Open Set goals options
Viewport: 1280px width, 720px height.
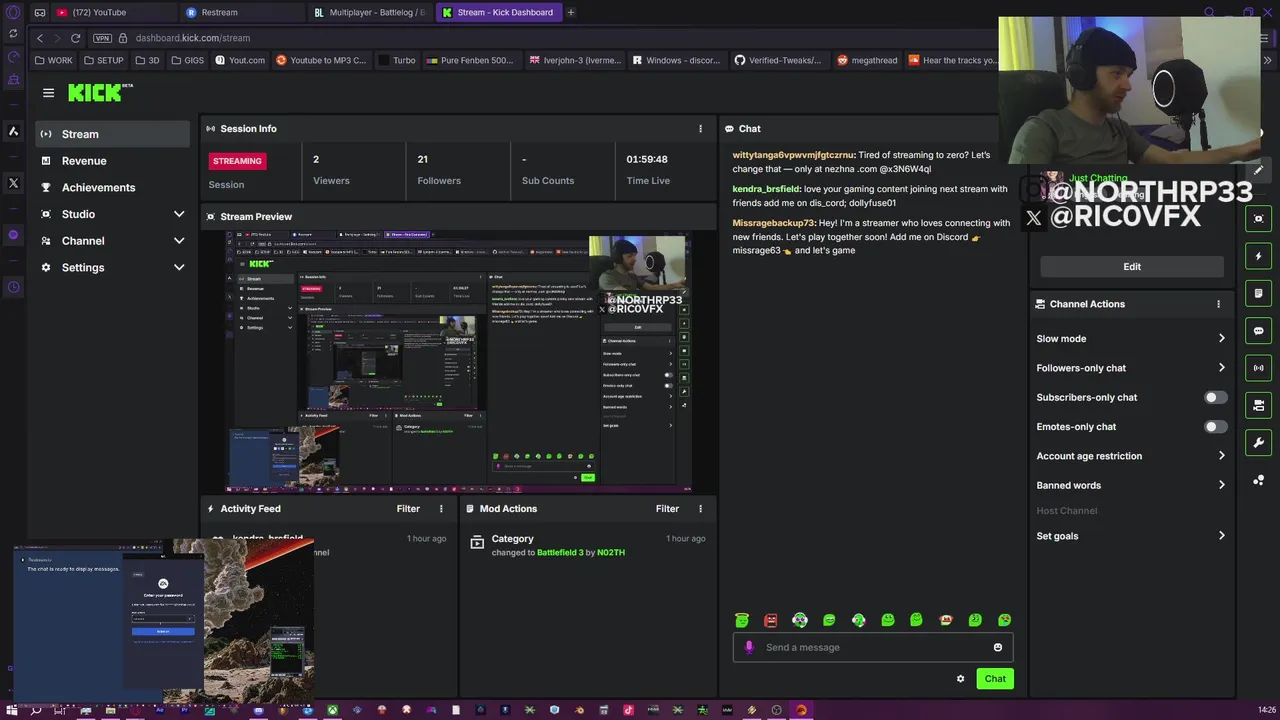(1131, 536)
